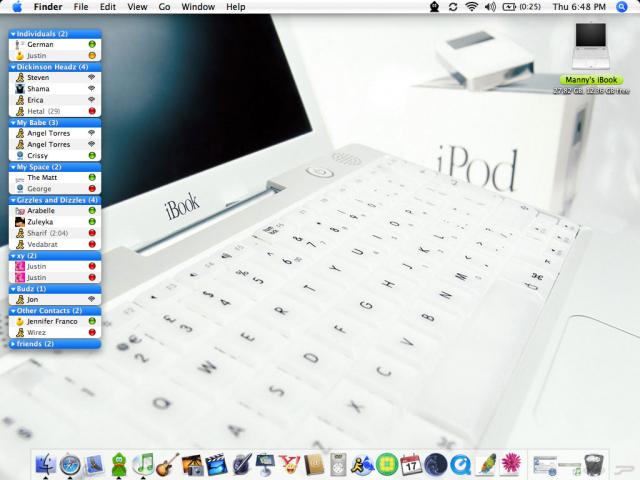
Task: Click the Wi-Fi status menu icon
Action: coord(471,7)
